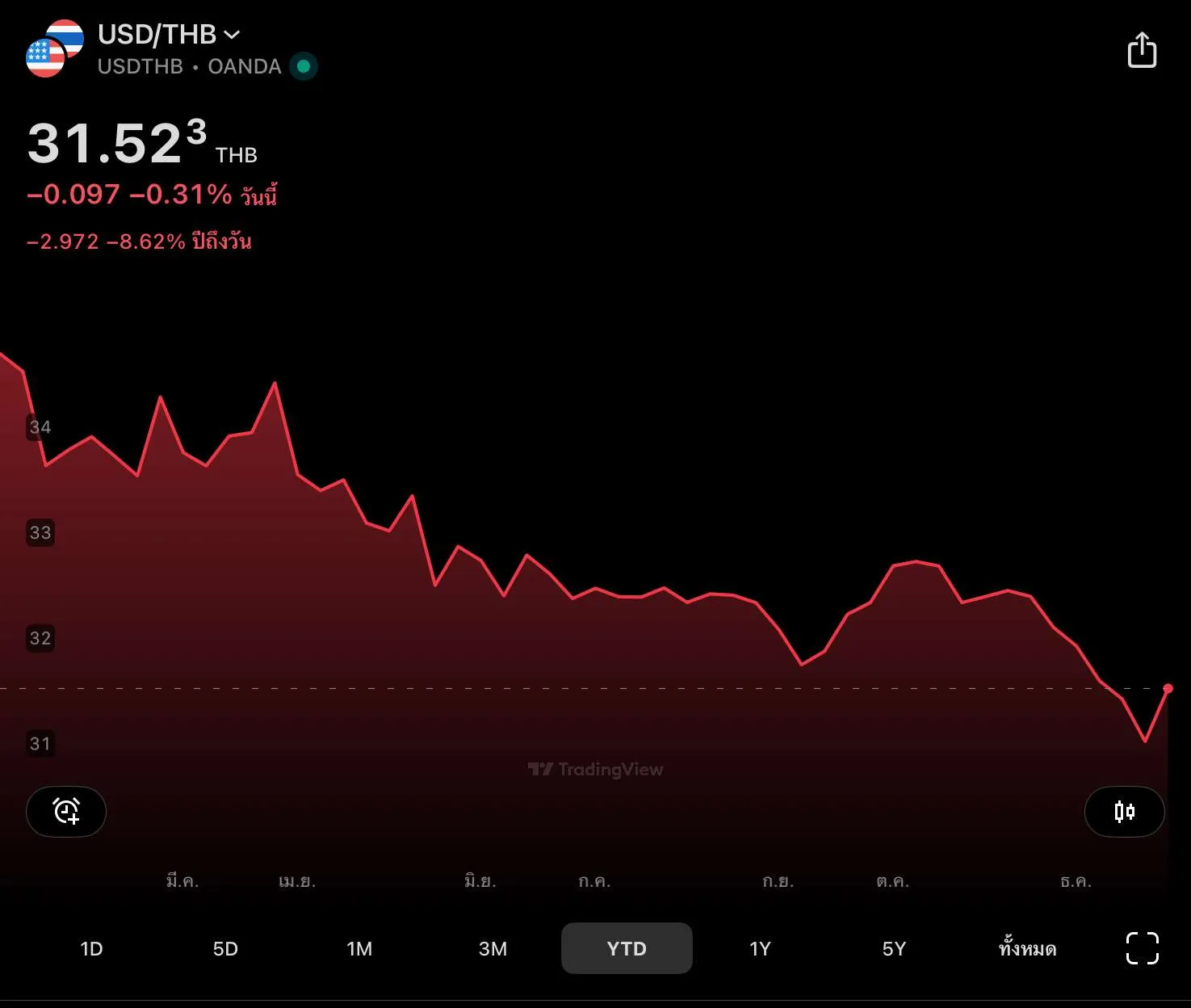This screenshot has height=1008, width=1191.
Task: Tap the 31.523 THB price value
Action: [x=118, y=144]
